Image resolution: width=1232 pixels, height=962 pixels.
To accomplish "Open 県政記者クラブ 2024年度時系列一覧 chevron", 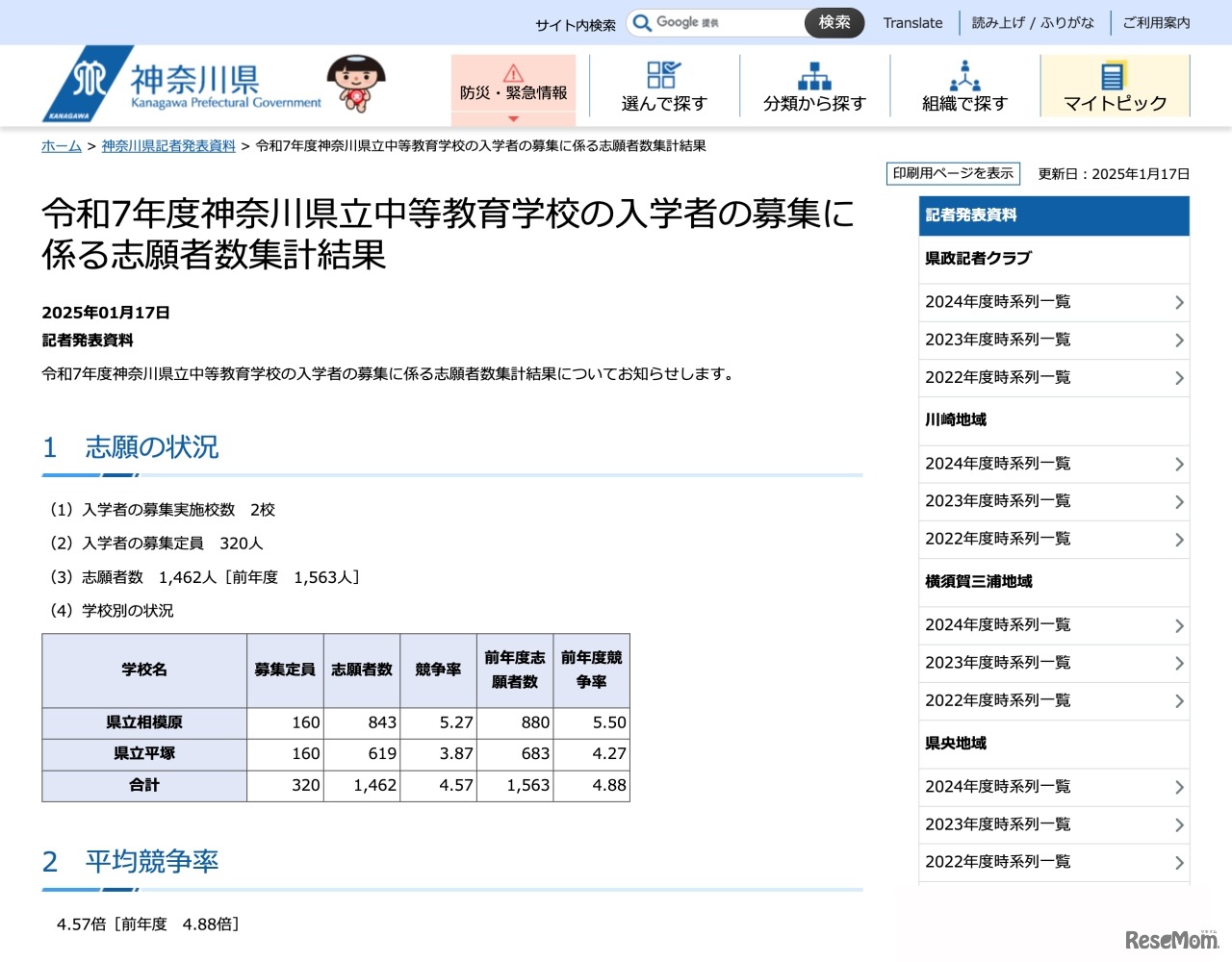I will pyautogui.click(x=1179, y=303).
